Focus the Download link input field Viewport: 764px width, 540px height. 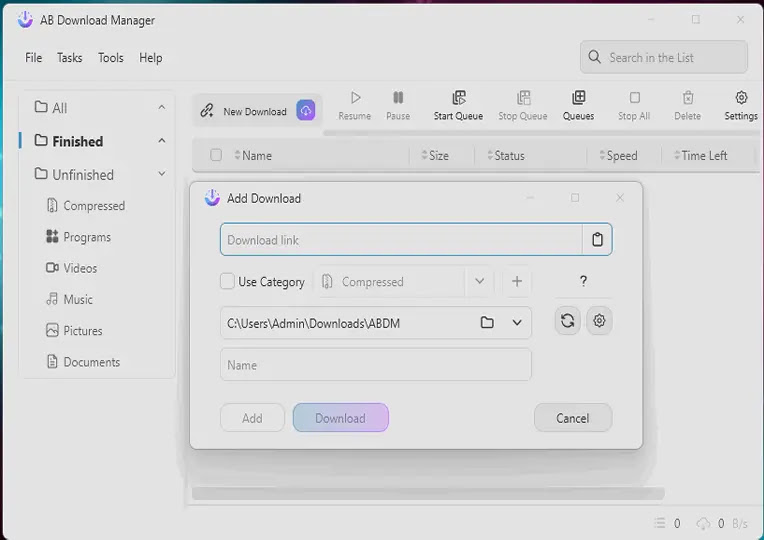pyautogui.click(x=401, y=239)
